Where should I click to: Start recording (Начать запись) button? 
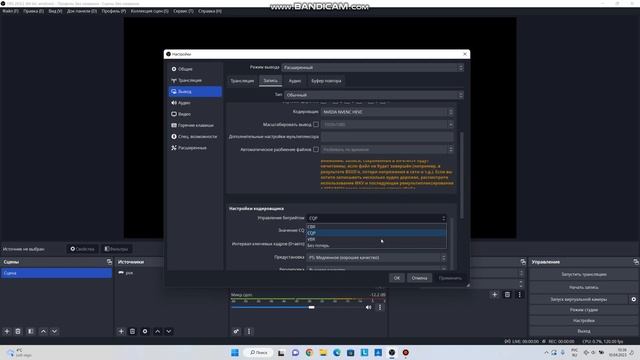pyautogui.click(x=584, y=287)
